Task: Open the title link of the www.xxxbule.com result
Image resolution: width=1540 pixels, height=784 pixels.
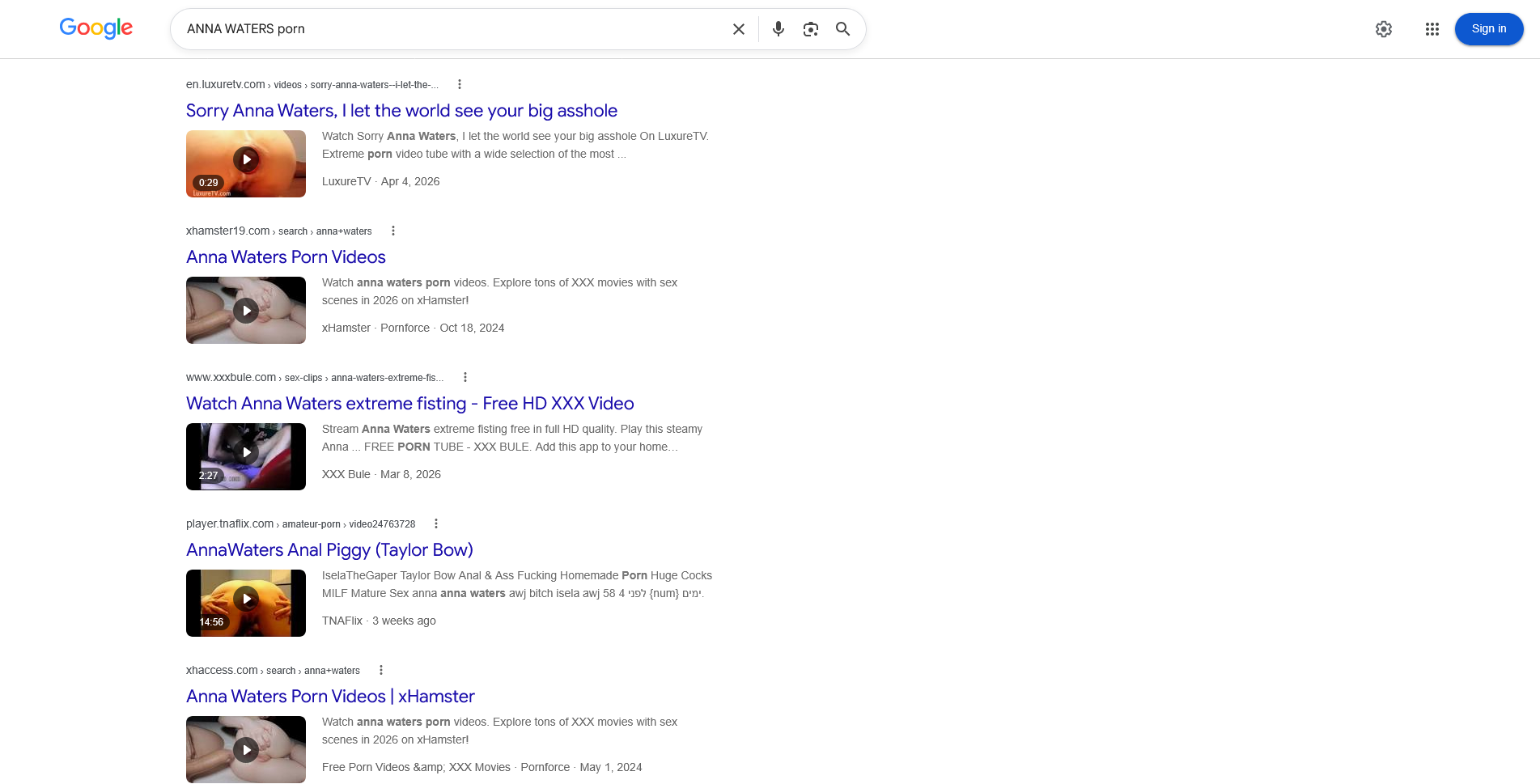Action: pos(410,404)
